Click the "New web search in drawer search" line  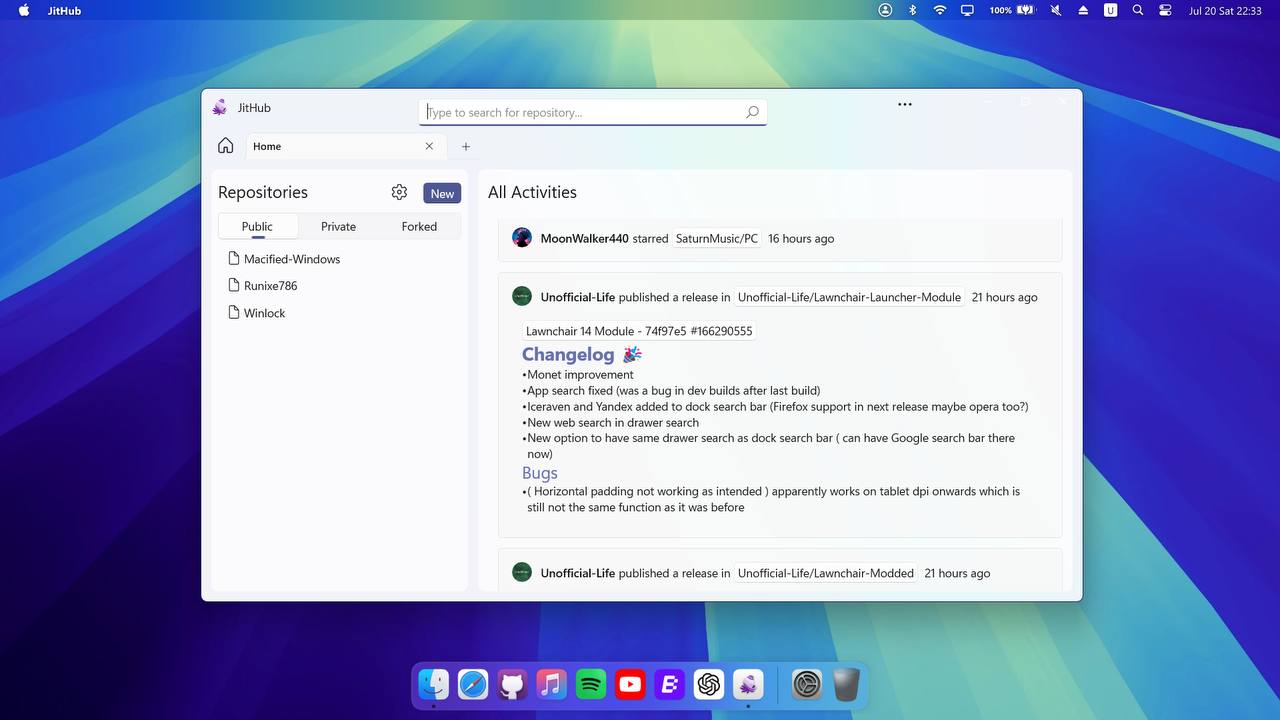coord(613,423)
